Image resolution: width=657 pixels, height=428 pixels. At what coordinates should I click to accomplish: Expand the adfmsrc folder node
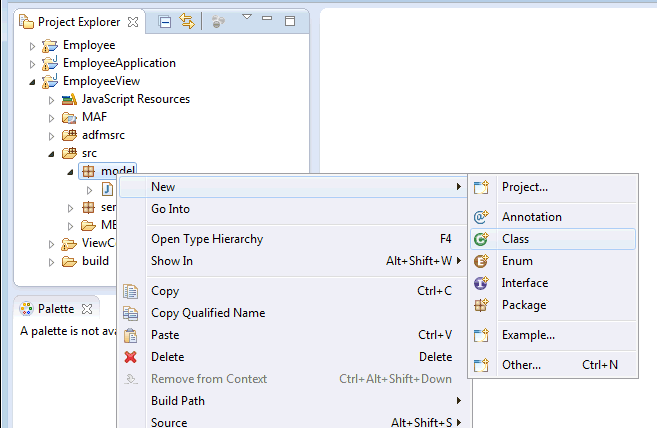(x=51, y=136)
